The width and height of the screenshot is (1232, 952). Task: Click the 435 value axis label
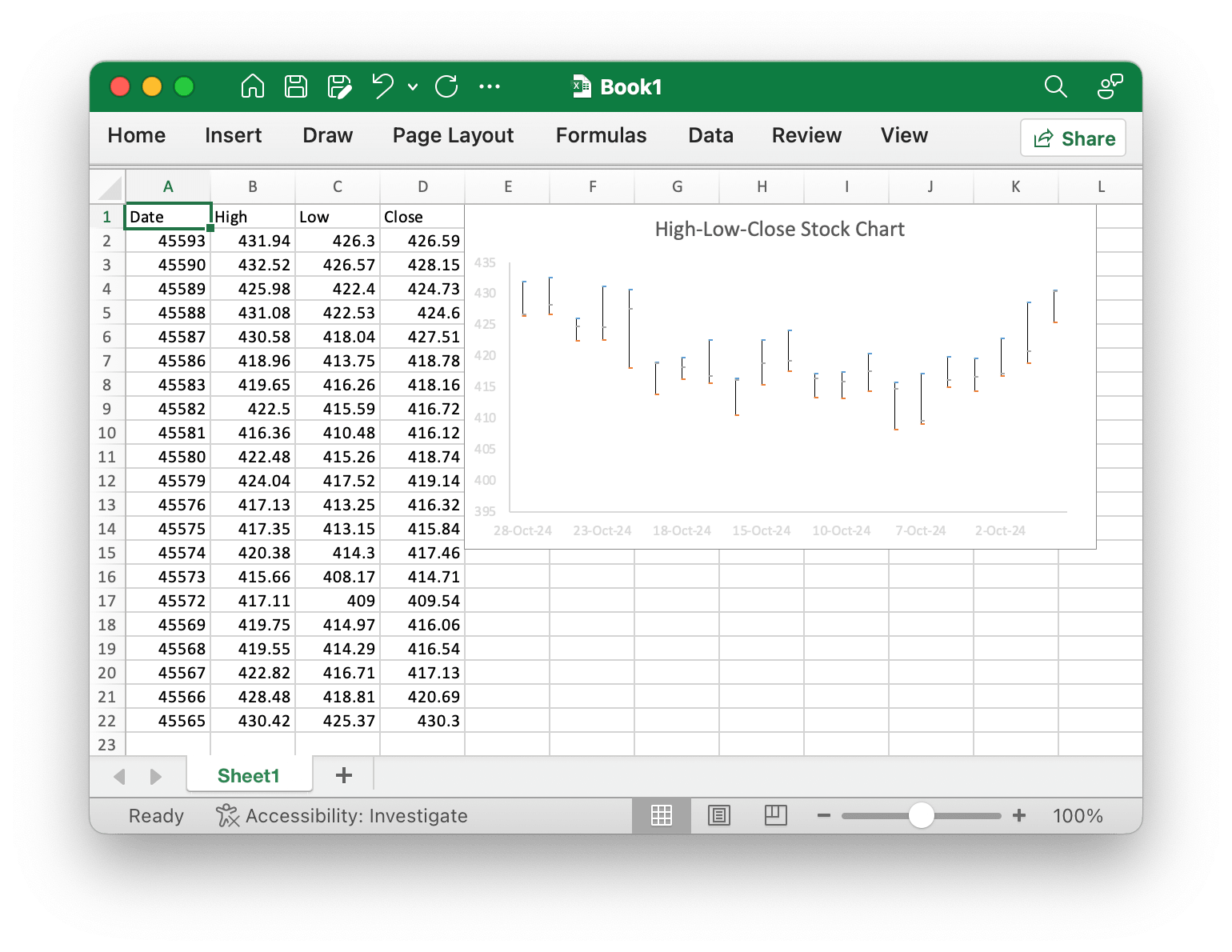[x=485, y=262]
